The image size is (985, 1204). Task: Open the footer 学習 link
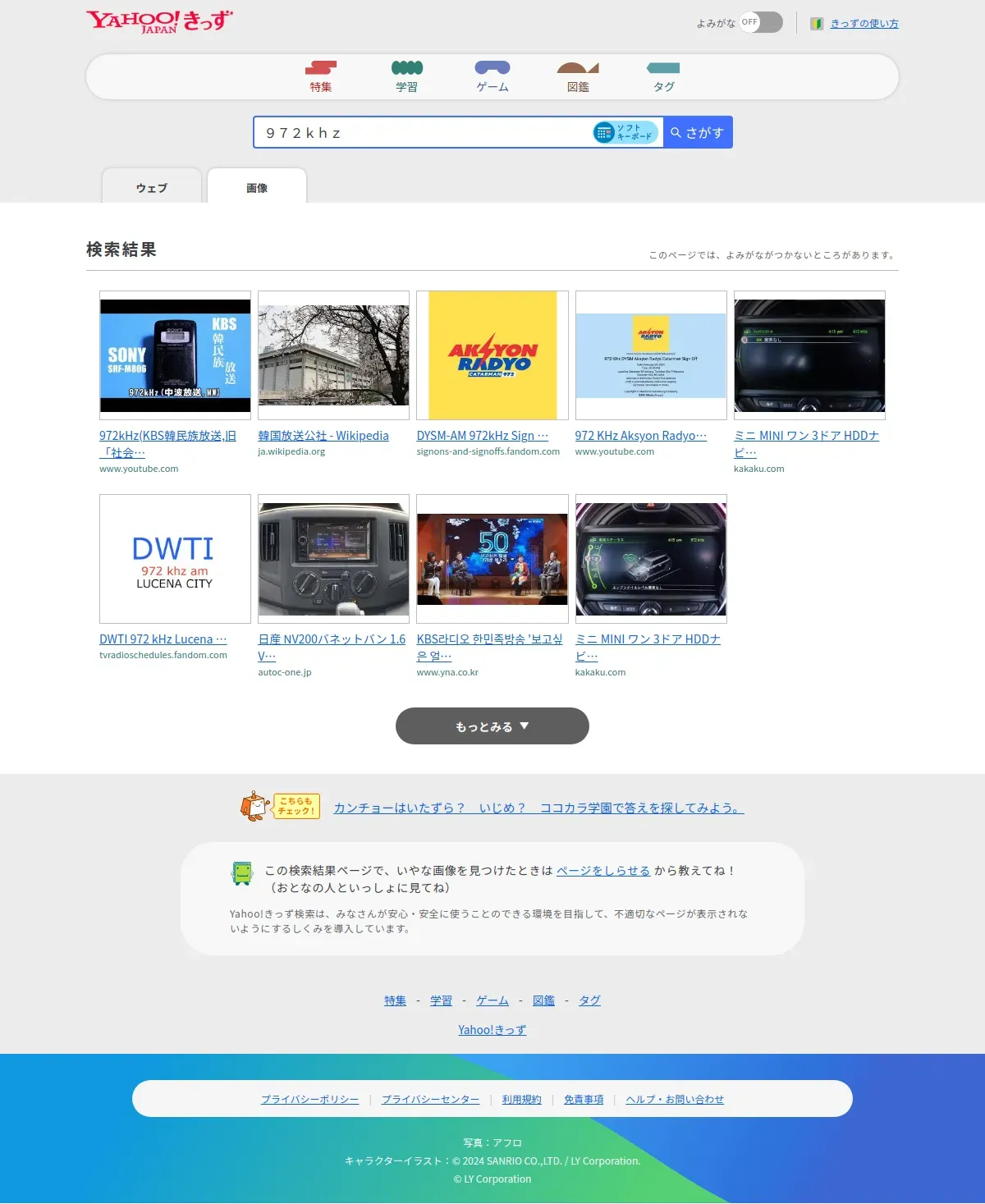click(441, 1000)
